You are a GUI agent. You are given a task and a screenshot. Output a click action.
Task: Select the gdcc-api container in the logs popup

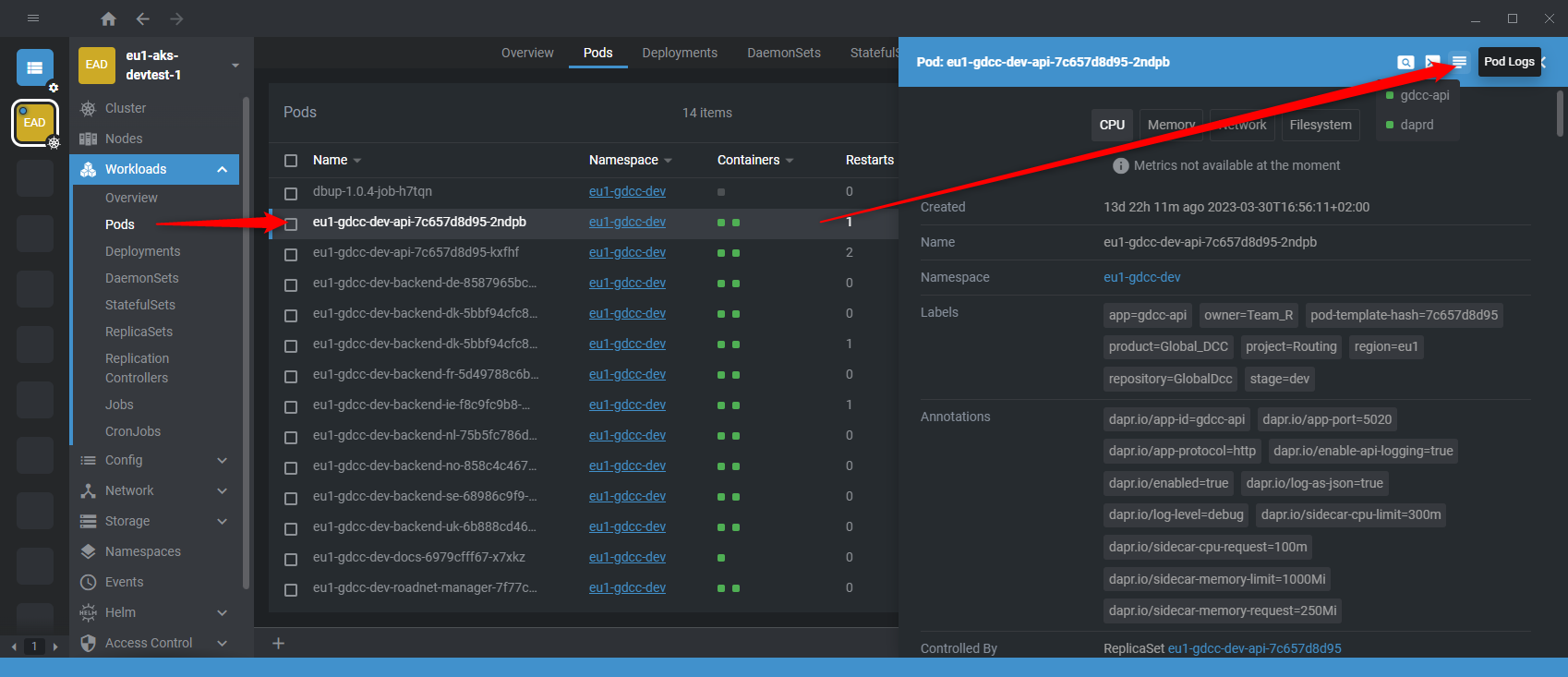tap(1418, 95)
